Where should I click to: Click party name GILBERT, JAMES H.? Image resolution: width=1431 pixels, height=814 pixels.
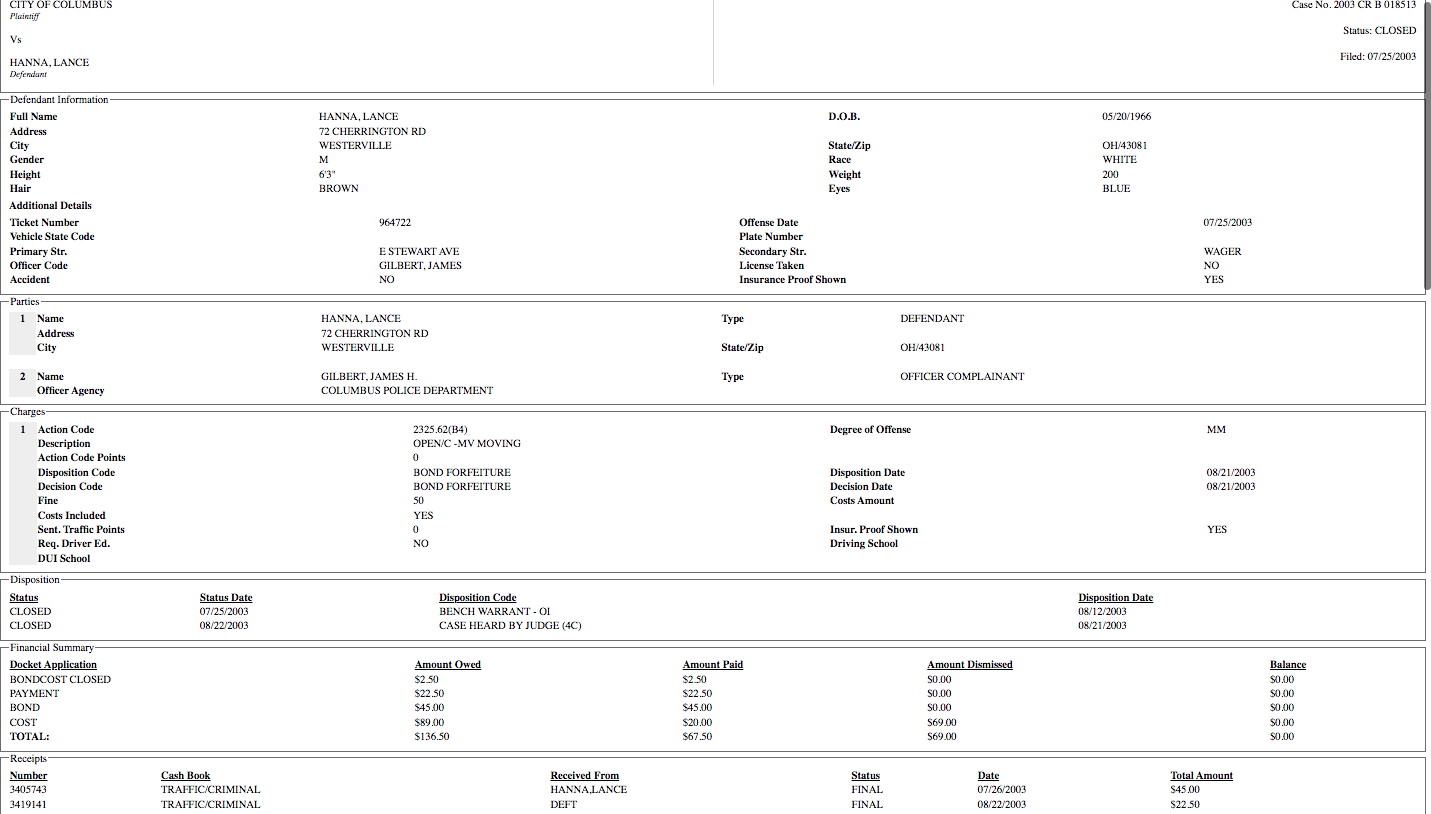pos(369,377)
